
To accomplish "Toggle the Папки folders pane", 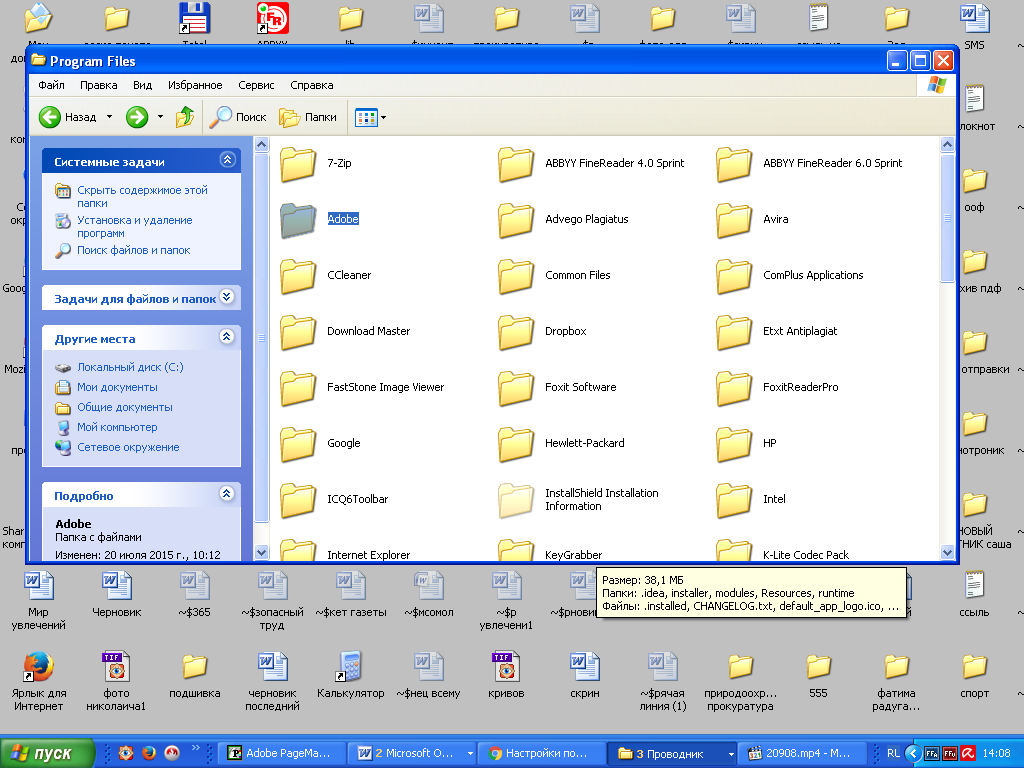I will pyautogui.click(x=308, y=118).
